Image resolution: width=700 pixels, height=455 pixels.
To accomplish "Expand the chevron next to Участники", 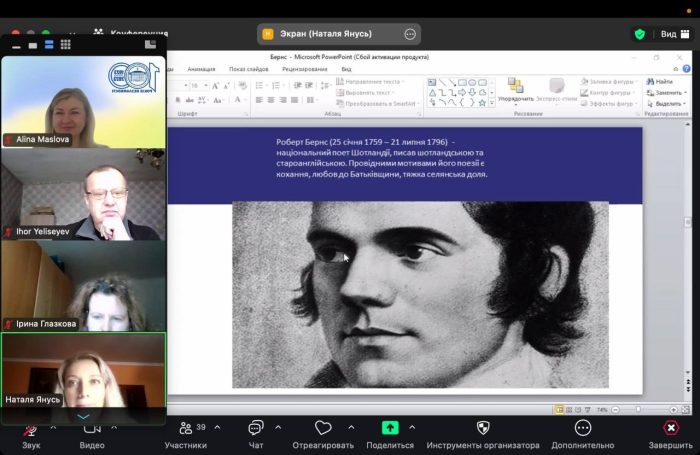I will tap(217, 427).
